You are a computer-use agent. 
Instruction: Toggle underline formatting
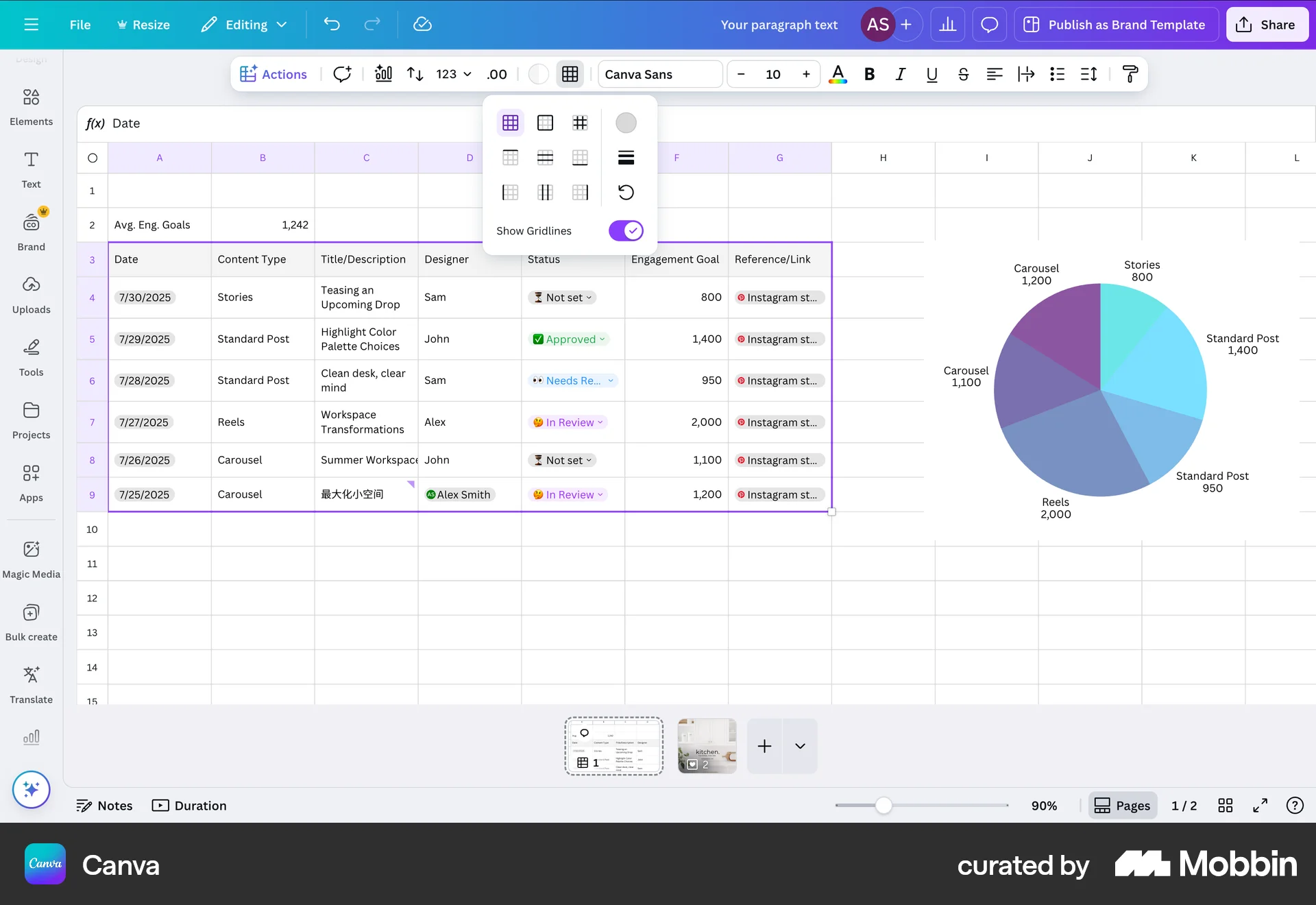pos(931,74)
